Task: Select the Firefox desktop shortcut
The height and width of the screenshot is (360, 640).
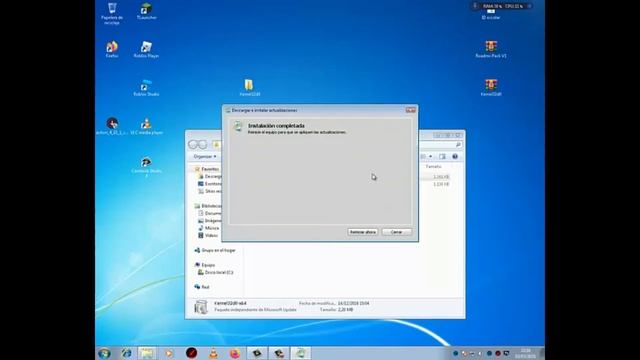Action: click(x=112, y=49)
